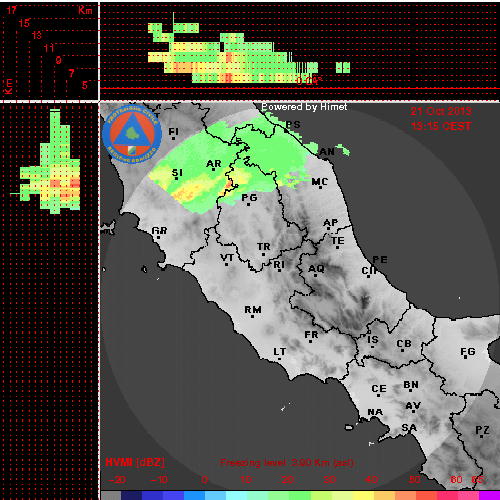Image resolution: width=500 pixels, height=500 pixels.
Task: Click the blue 0 dBZ color swatch
Action: [194, 496]
